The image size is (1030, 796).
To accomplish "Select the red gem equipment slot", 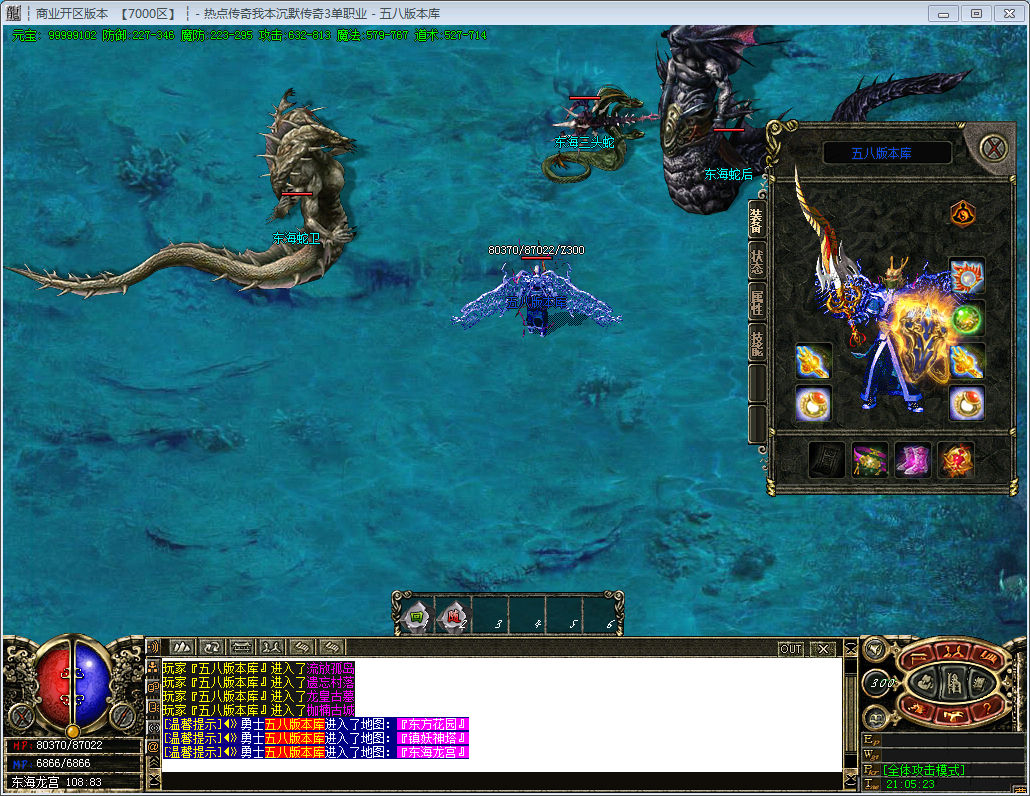I will (x=955, y=460).
